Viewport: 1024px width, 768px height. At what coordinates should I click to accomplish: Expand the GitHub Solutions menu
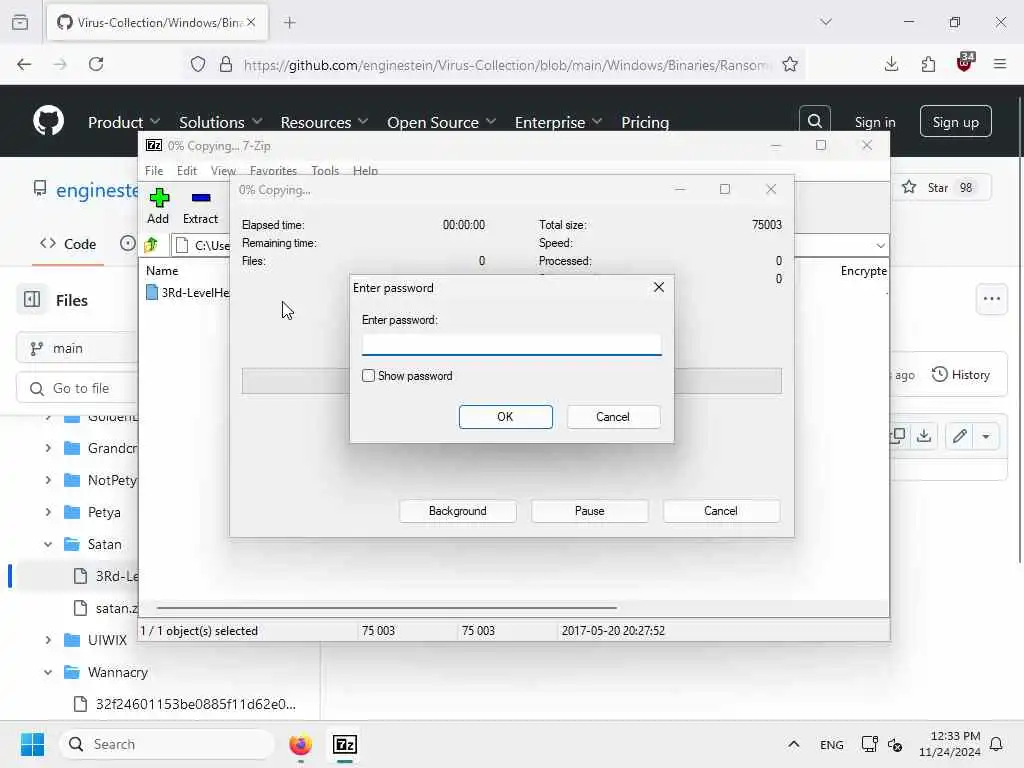pos(221,122)
